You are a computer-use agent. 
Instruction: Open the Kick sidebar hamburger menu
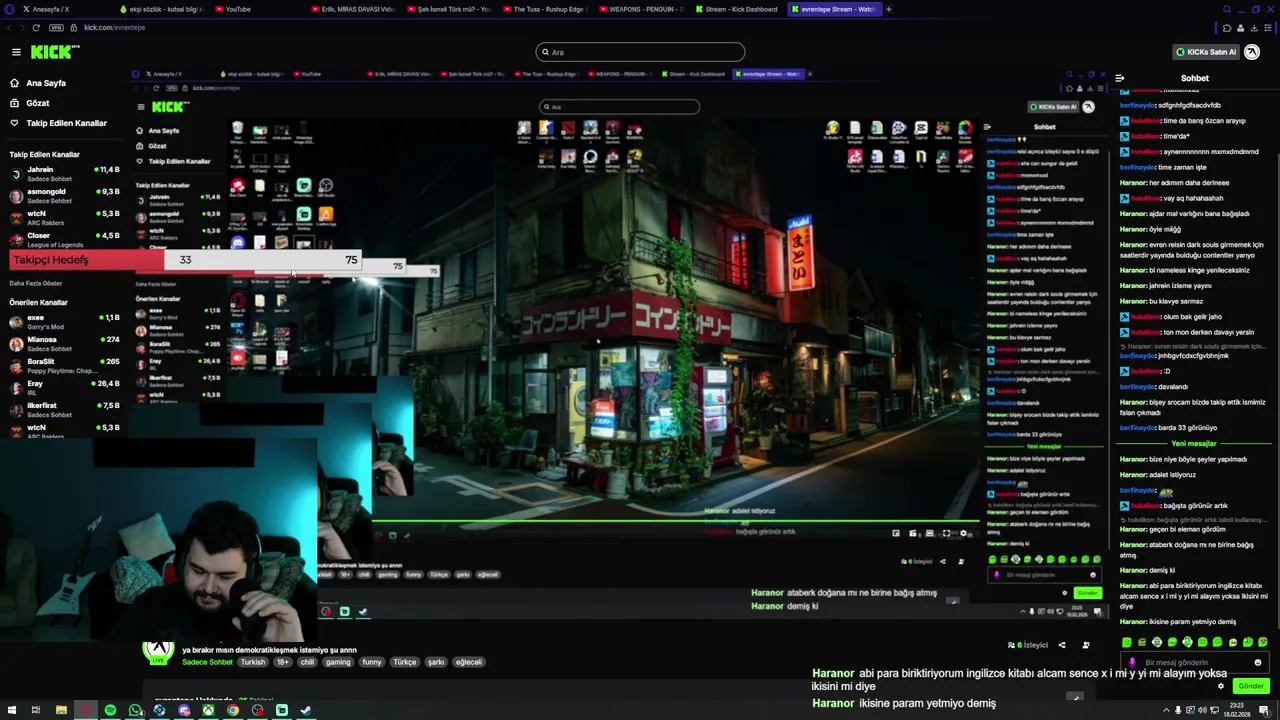(16, 52)
